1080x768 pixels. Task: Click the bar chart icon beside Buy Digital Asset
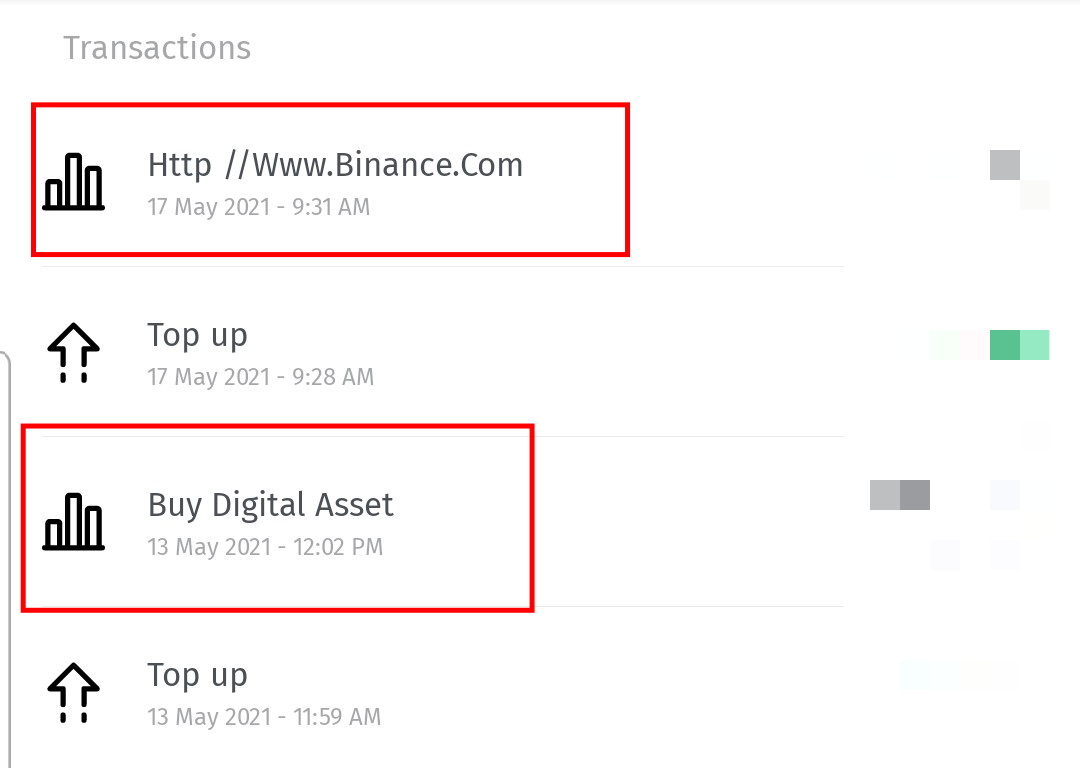pos(74,521)
